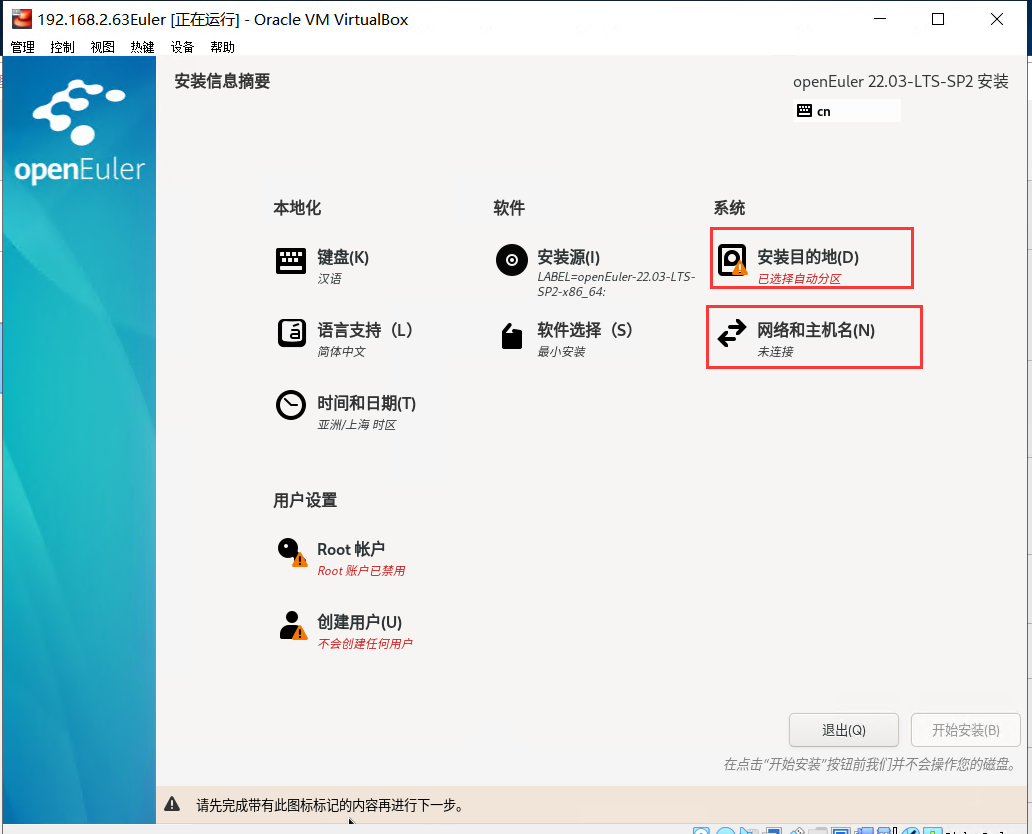Click the language support icon
This screenshot has width=1032, height=834.
[x=292, y=332]
